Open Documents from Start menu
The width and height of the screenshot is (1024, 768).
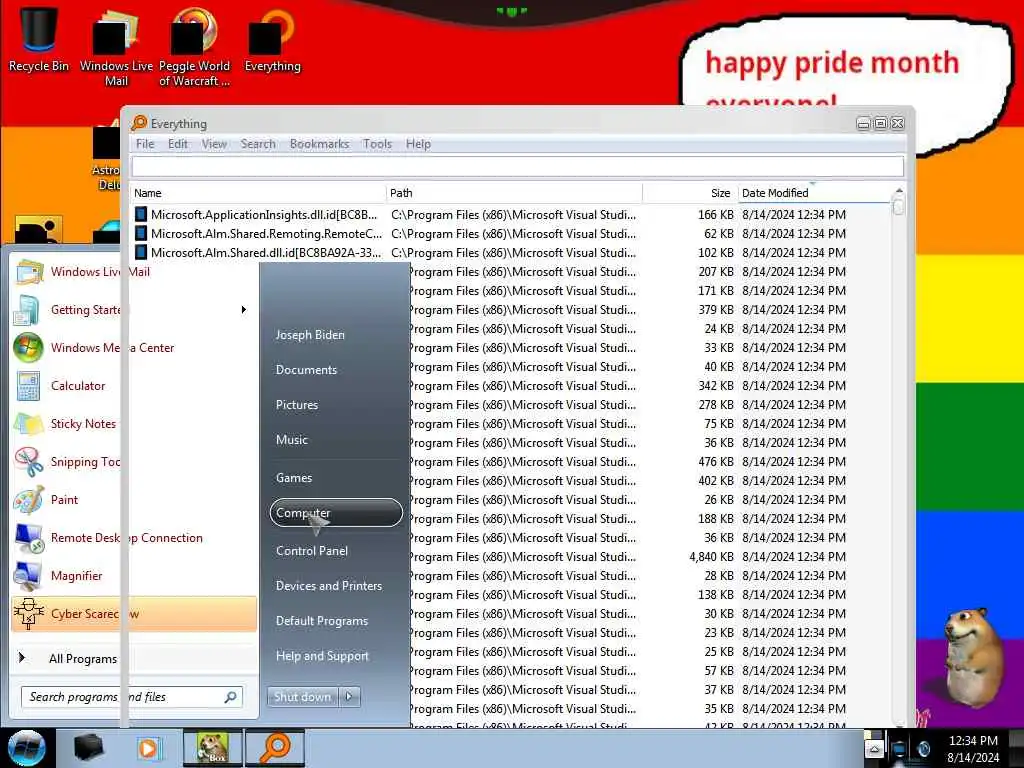click(x=306, y=370)
